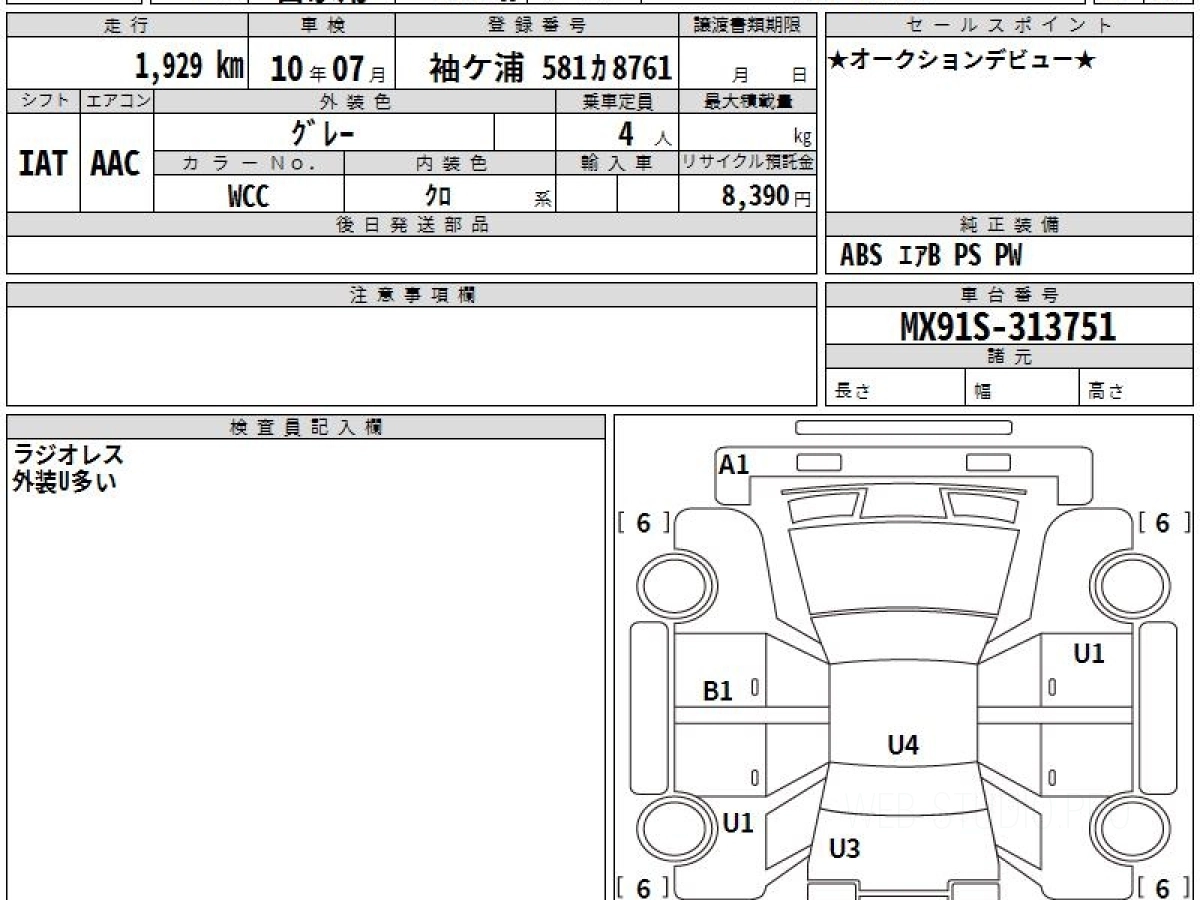
Task: Select the U3 mark on the rear window
Action: pos(845,849)
